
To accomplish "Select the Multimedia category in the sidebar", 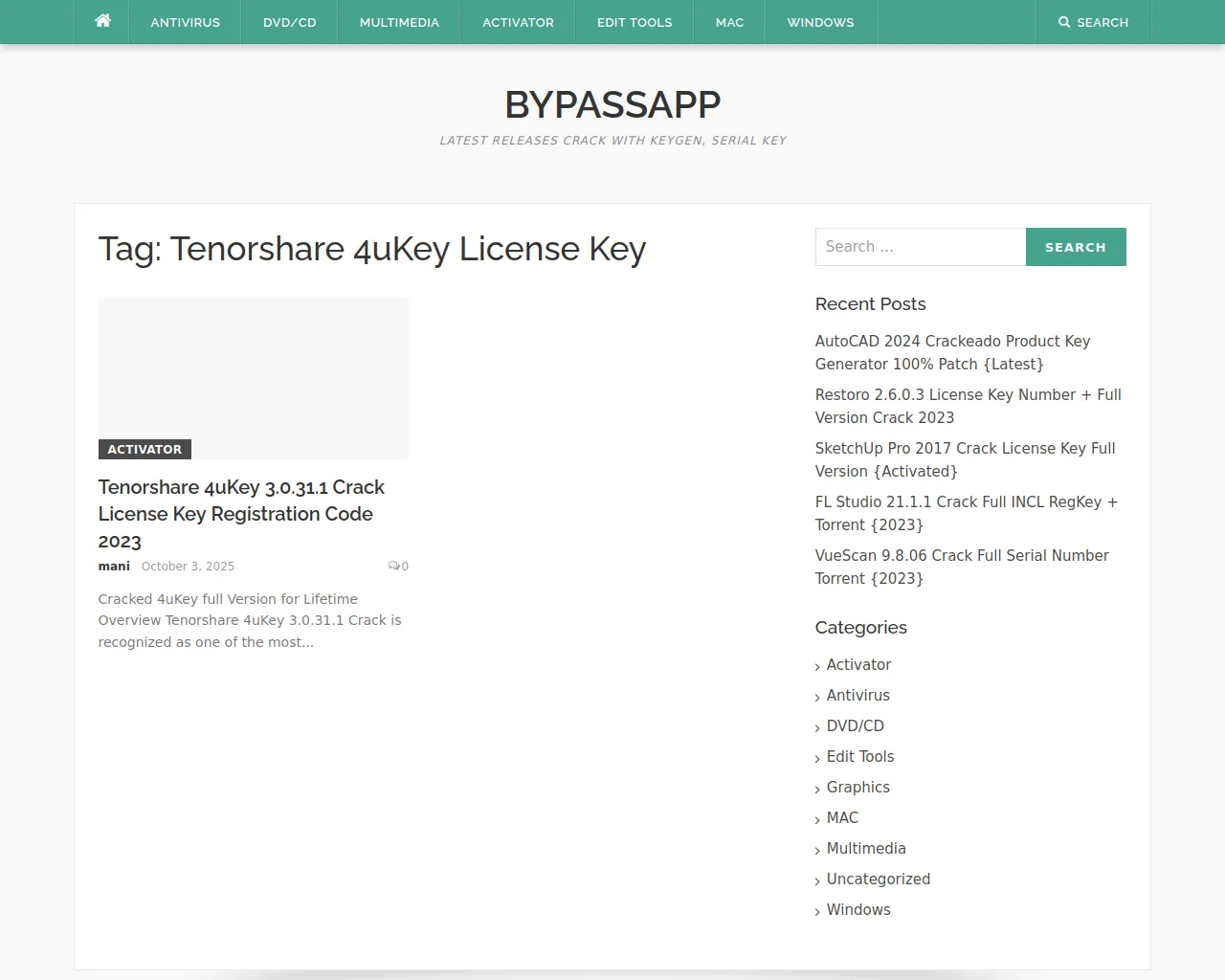I will [866, 848].
